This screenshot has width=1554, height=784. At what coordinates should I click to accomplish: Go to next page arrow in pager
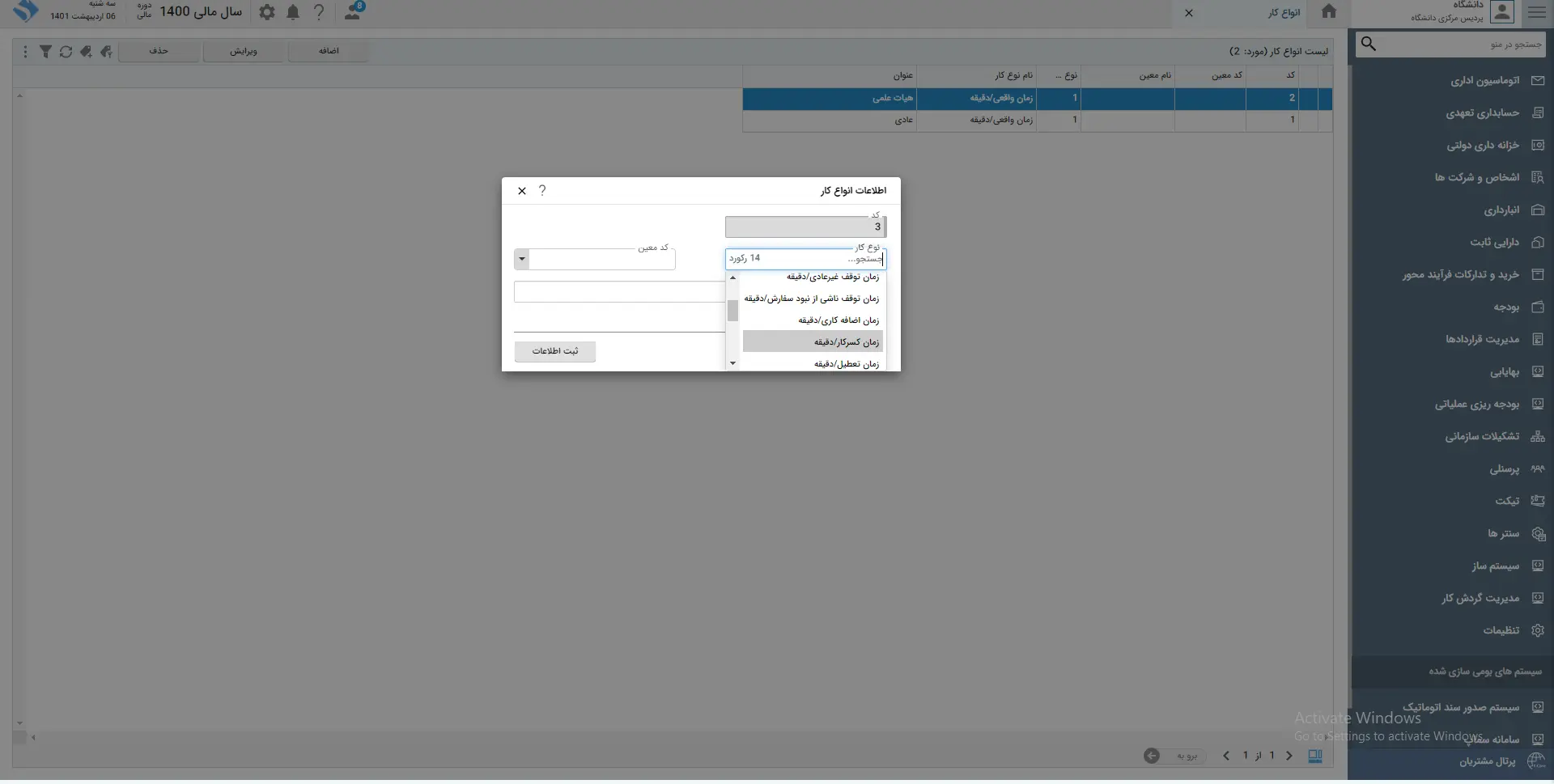pyautogui.click(x=1289, y=756)
